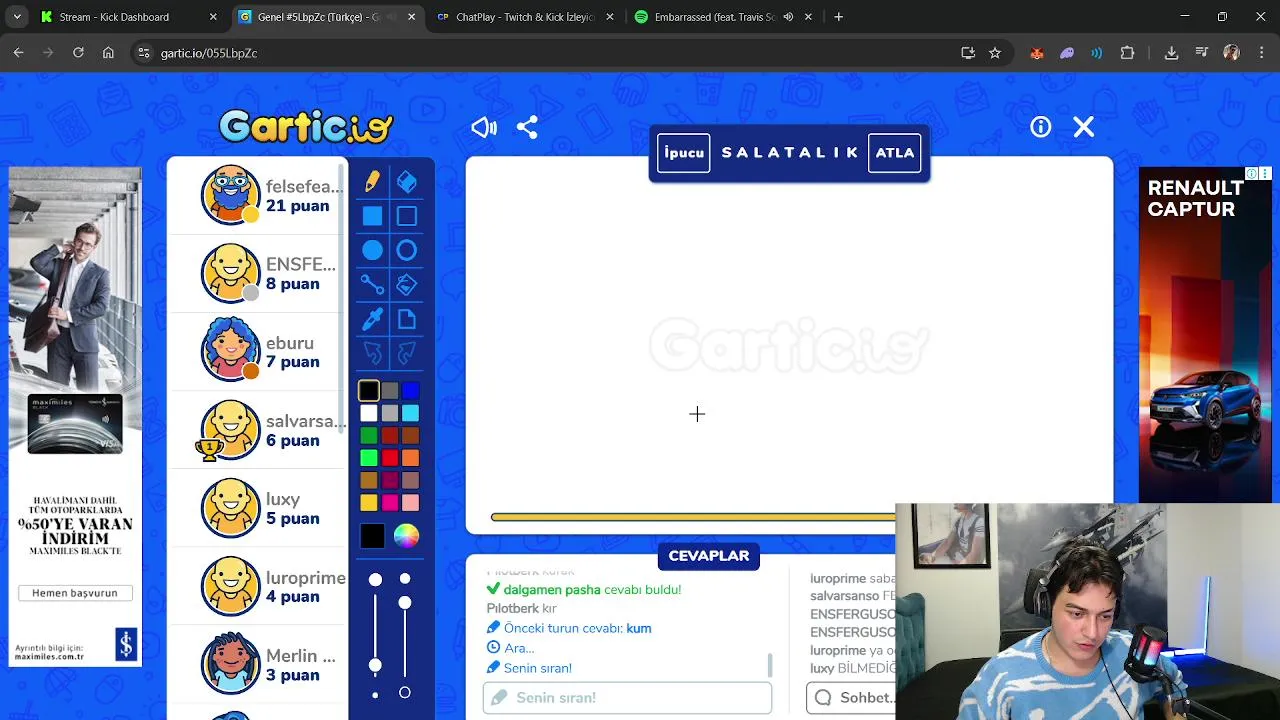Click the Gartic.io logo
The image size is (1280, 720).
click(x=306, y=127)
